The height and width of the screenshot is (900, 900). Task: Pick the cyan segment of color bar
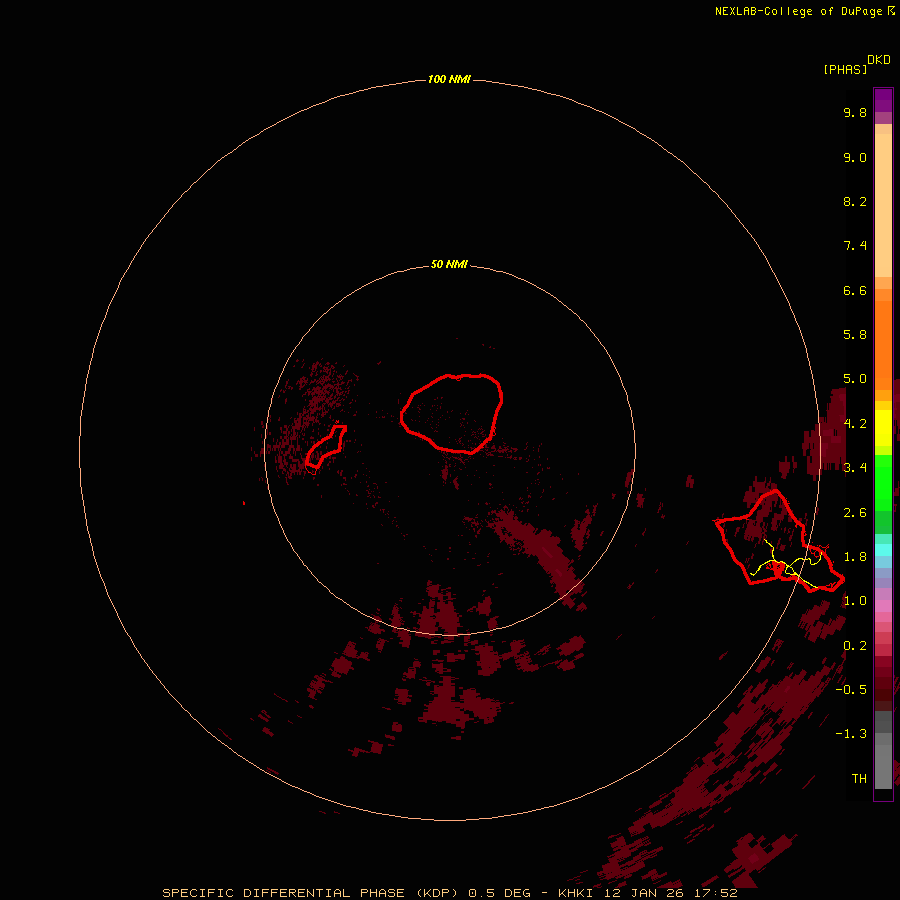(x=883, y=549)
